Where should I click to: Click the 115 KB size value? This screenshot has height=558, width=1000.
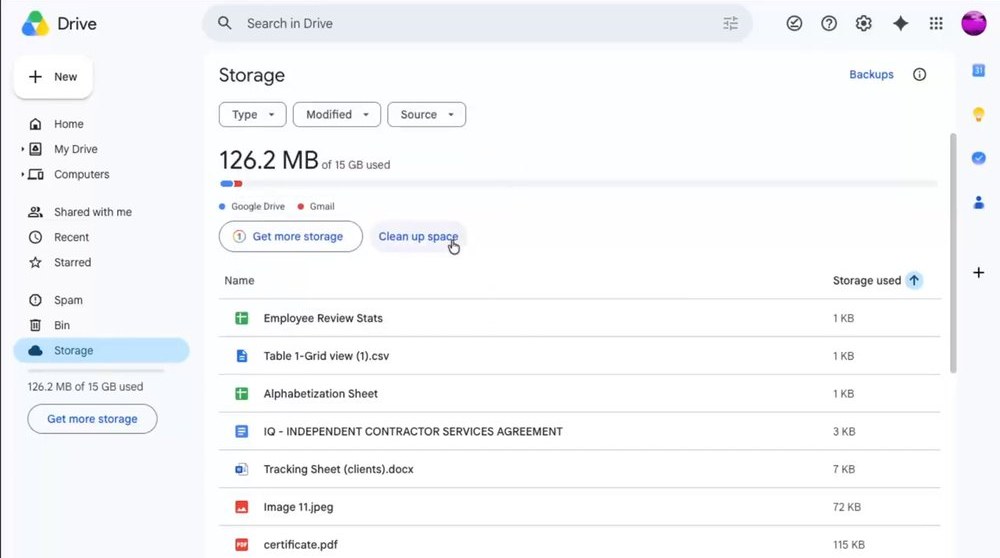click(x=849, y=545)
